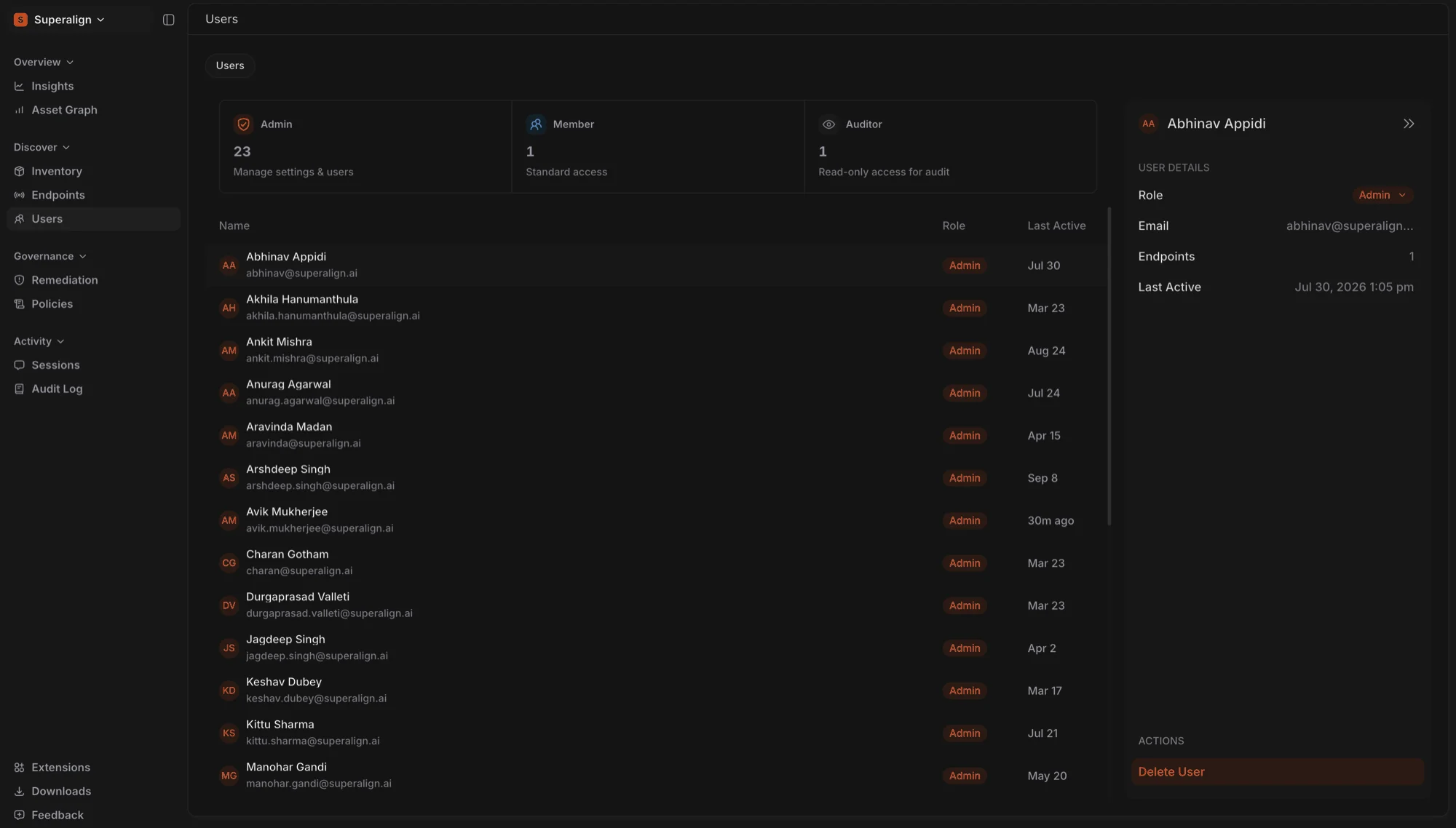Select the Akhila Hanumanthula user row

pyautogui.click(x=657, y=308)
